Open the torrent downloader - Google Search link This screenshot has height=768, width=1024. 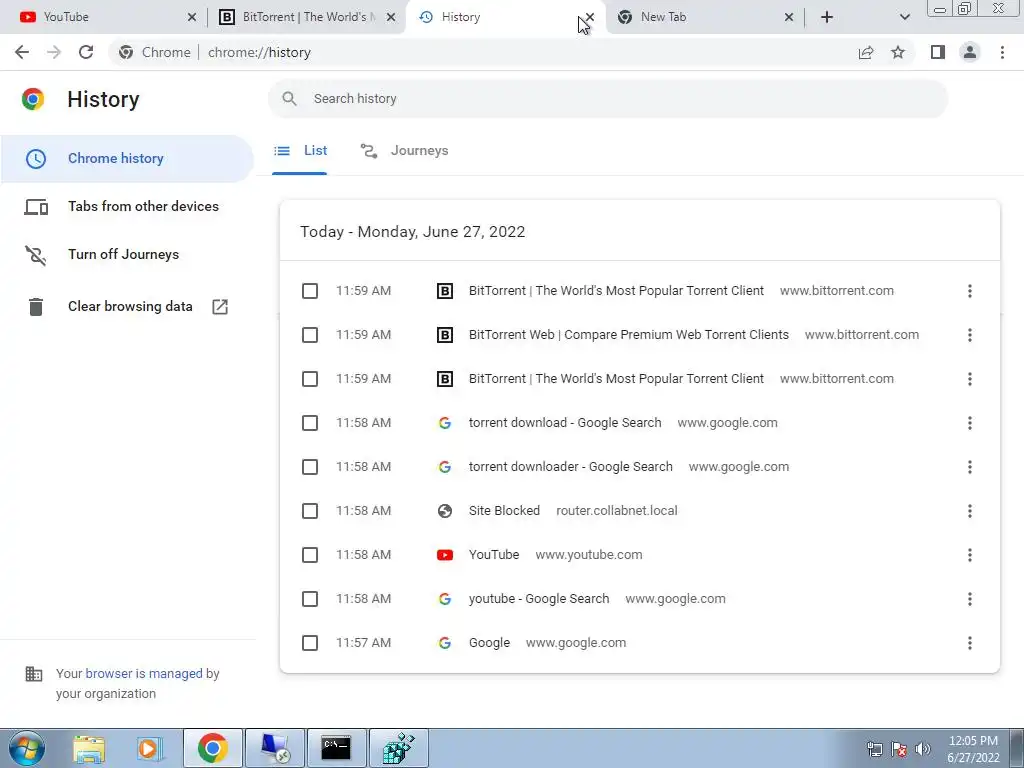pos(570,467)
